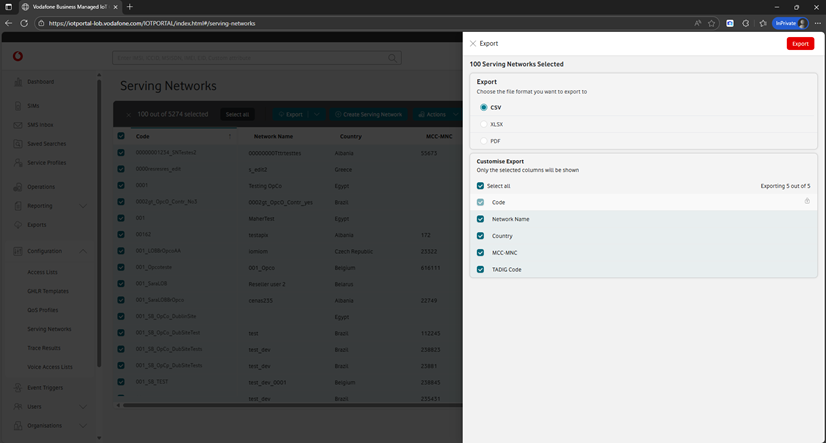Open Service Profiles in the sidebar
Screen dimensions: 826x443
point(46,162)
